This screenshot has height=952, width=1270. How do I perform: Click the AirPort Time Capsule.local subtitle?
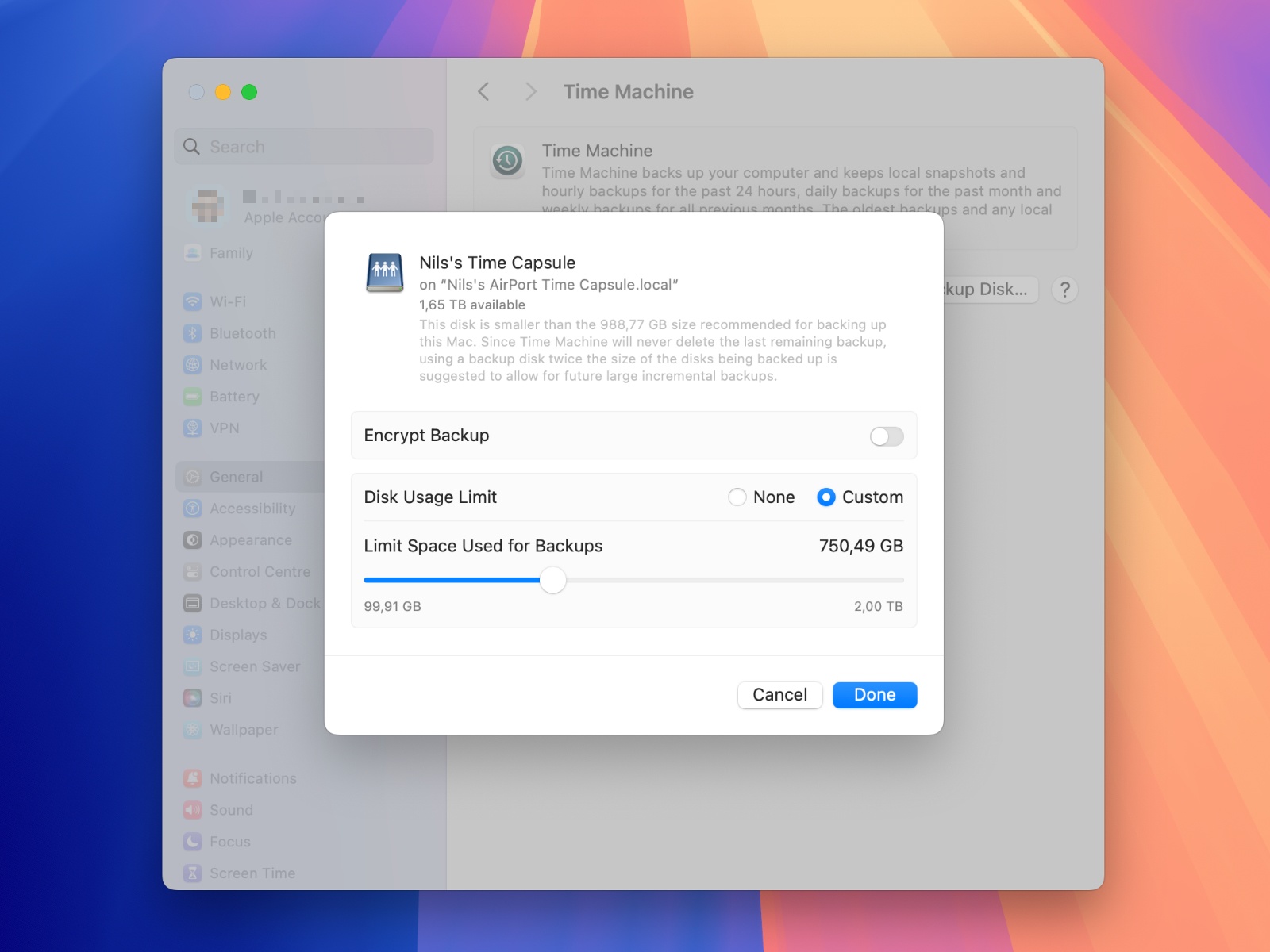[548, 285]
